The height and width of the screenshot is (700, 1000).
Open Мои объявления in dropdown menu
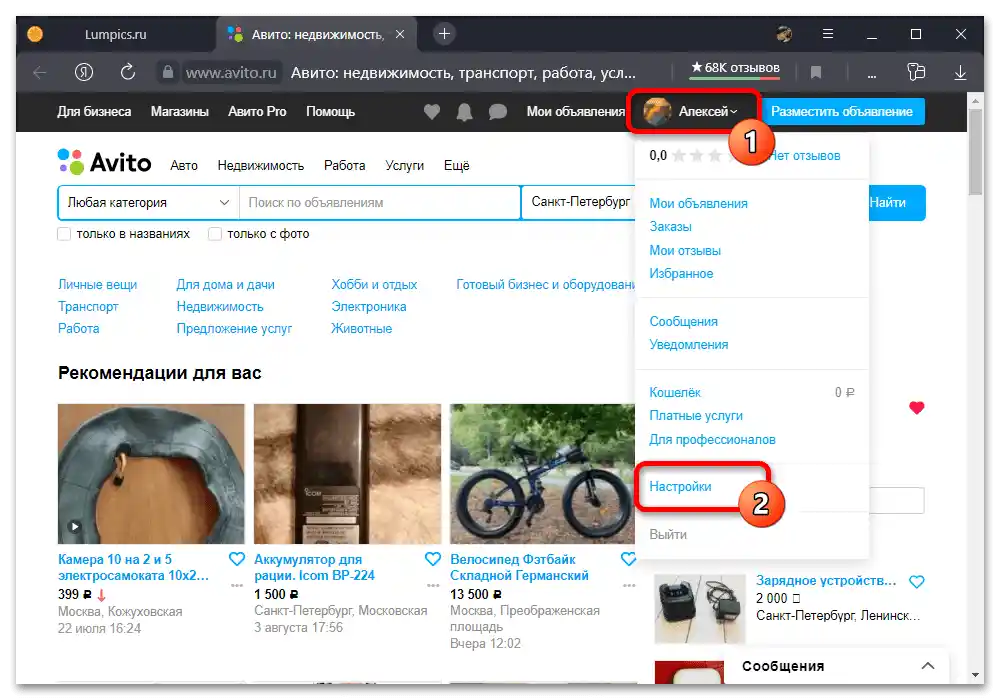point(698,204)
